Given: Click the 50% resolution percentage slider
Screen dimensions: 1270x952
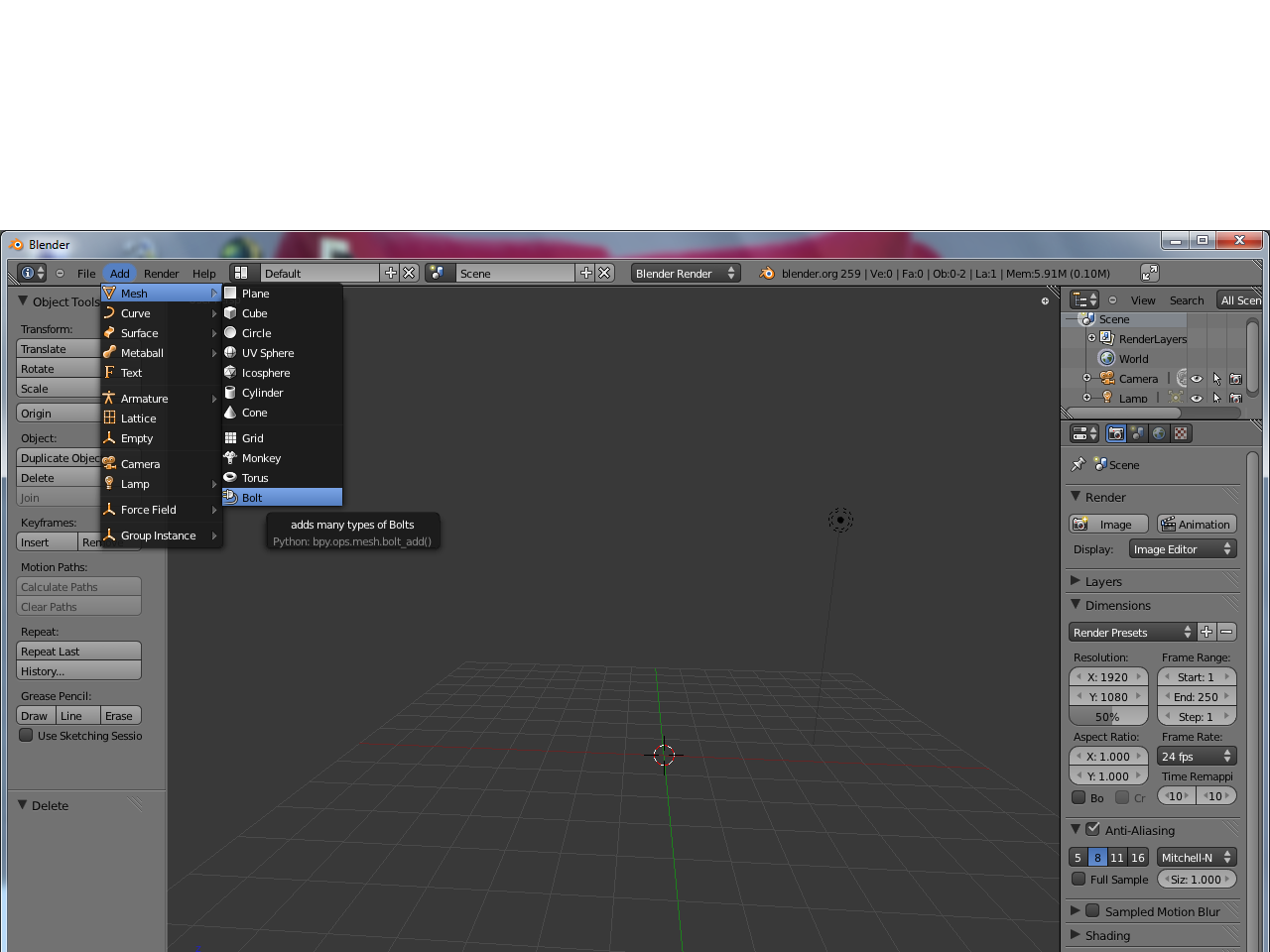Looking at the screenshot, I should [x=1108, y=717].
